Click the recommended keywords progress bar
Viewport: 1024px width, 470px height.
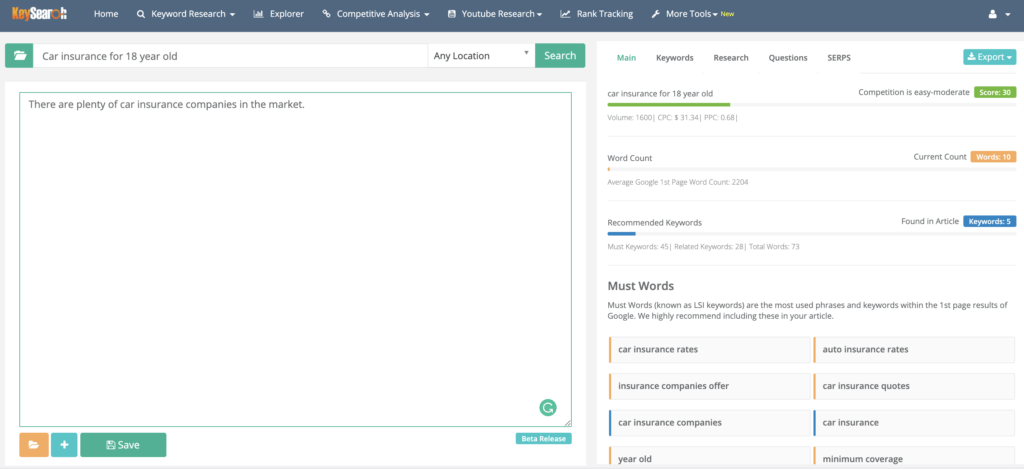point(812,234)
